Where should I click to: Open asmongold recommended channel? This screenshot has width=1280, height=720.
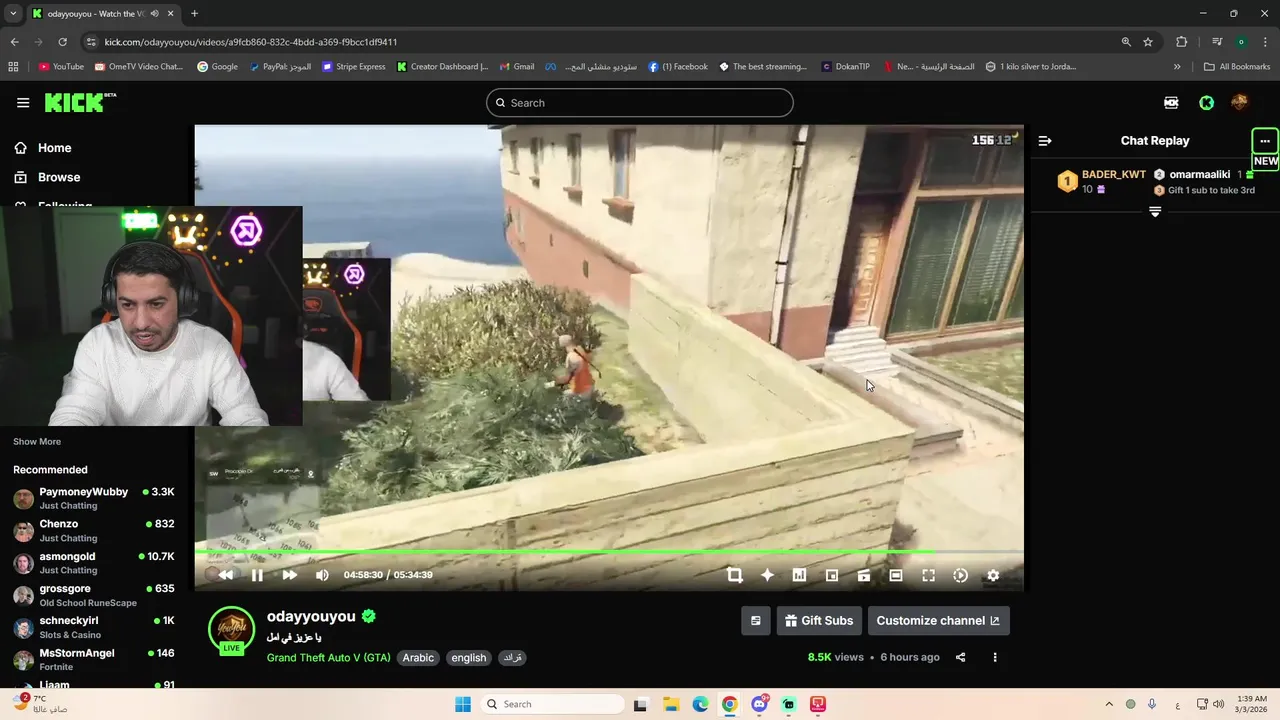(94, 562)
